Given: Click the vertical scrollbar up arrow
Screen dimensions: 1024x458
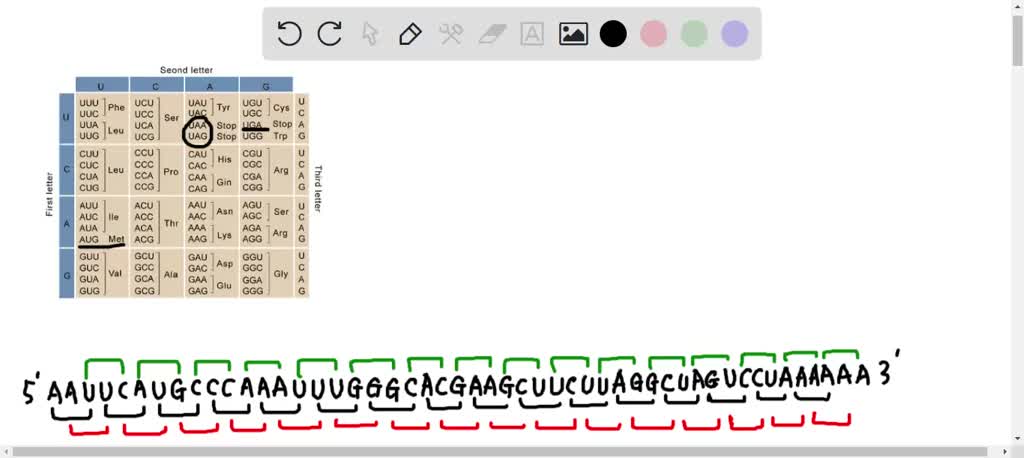Looking at the screenshot, I should click(1017, 5).
